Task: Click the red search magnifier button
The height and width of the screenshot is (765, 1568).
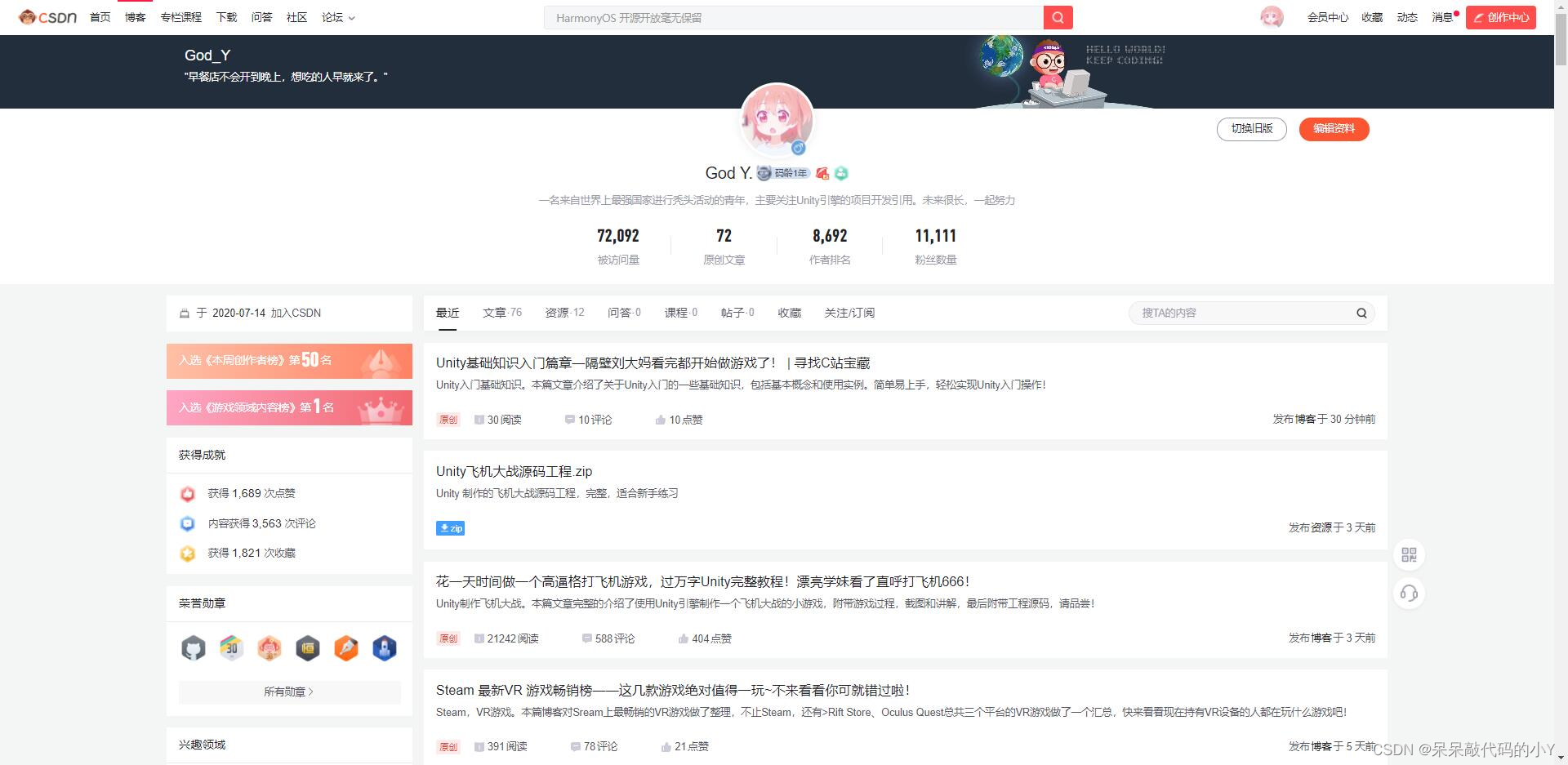Action: (x=1058, y=17)
